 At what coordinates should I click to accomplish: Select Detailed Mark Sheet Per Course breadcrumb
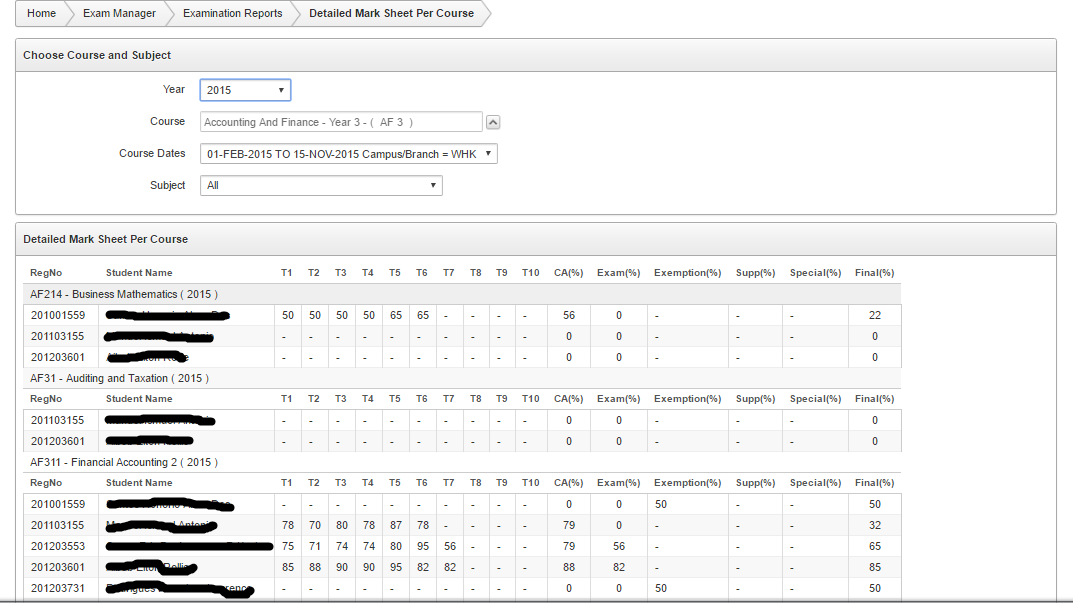(391, 13)
